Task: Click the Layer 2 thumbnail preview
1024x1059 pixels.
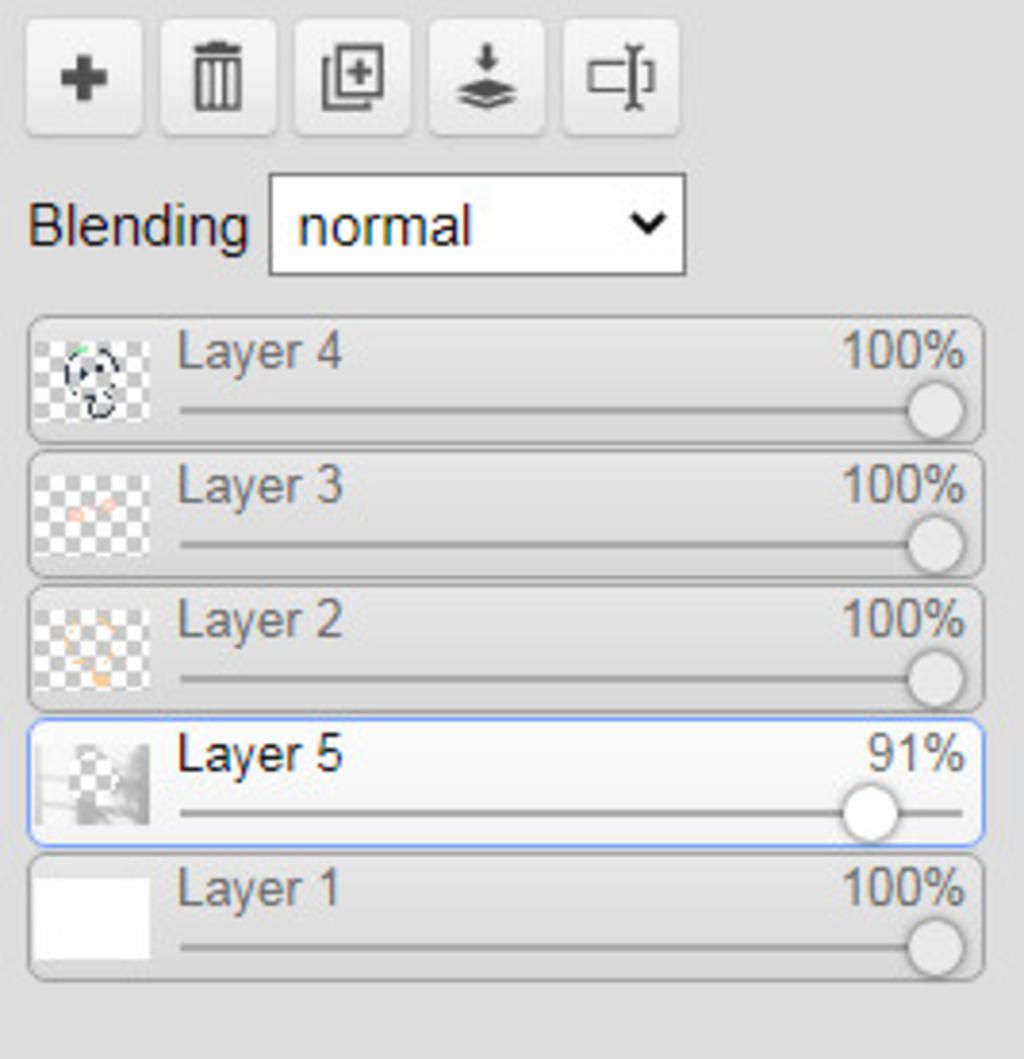Action: (92, 649)
